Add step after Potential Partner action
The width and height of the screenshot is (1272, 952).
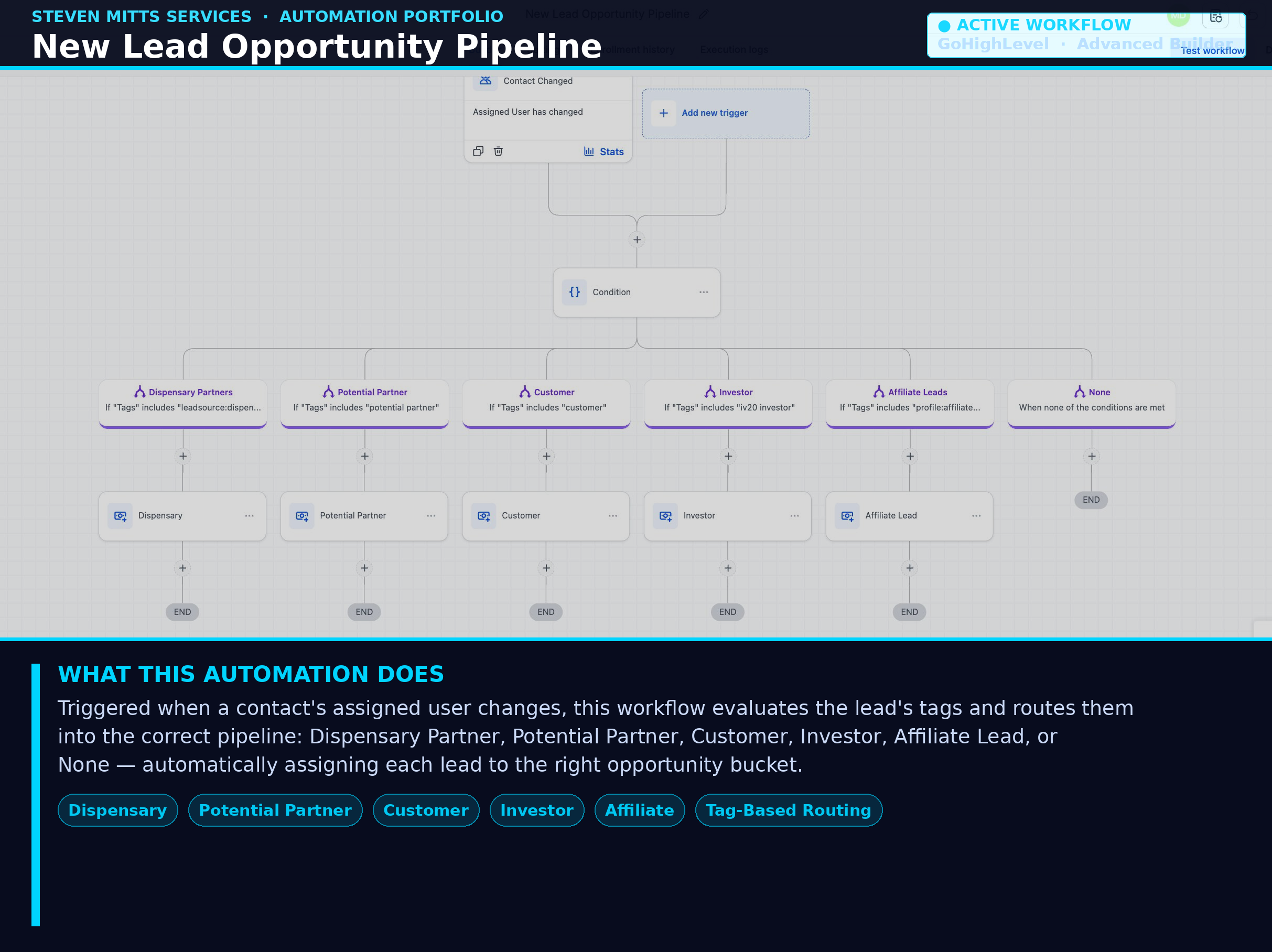[x=364, y=568]
